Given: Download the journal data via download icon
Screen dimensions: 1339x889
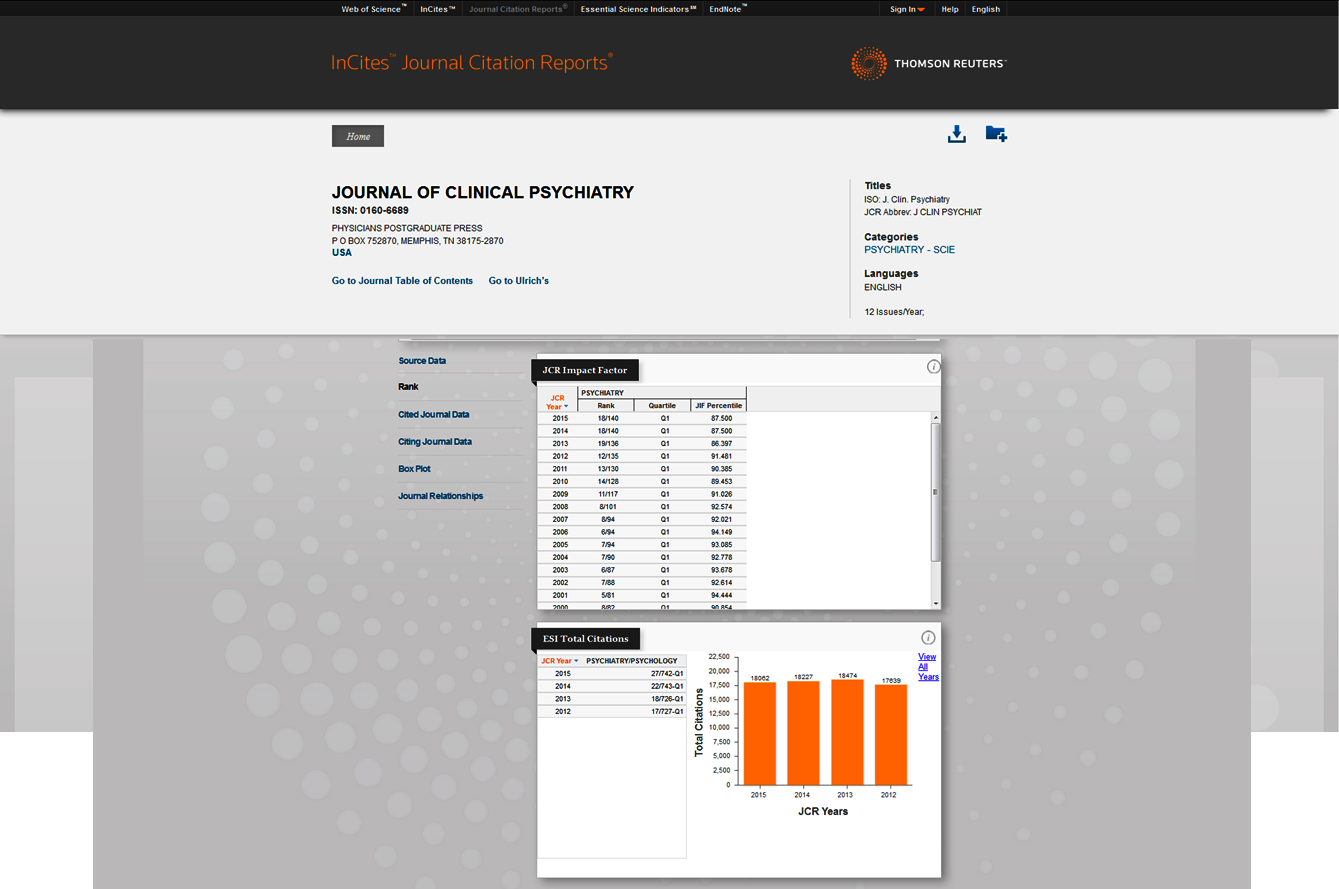Looking at the screenshot, I should click(x=957, y=134).
